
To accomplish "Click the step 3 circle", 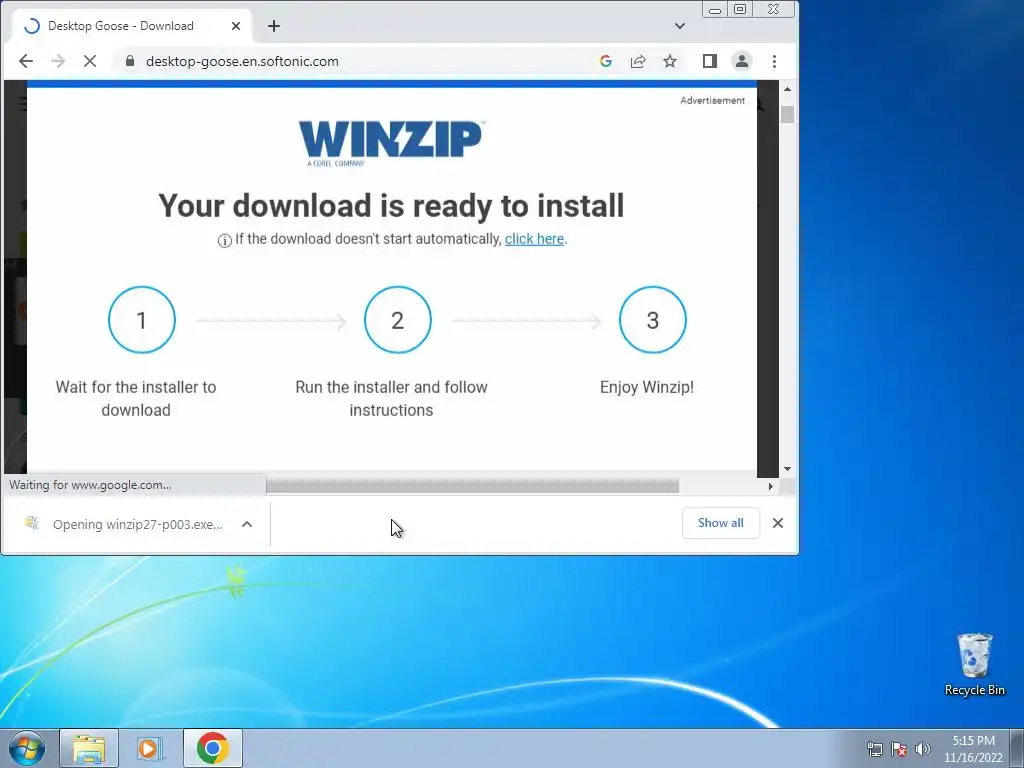I will 653,320.
